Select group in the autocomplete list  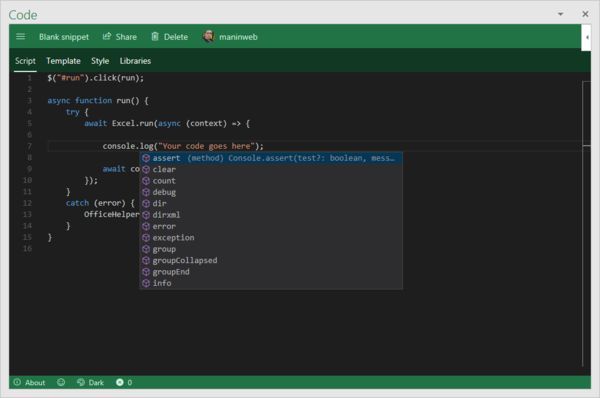coord(271,249)
